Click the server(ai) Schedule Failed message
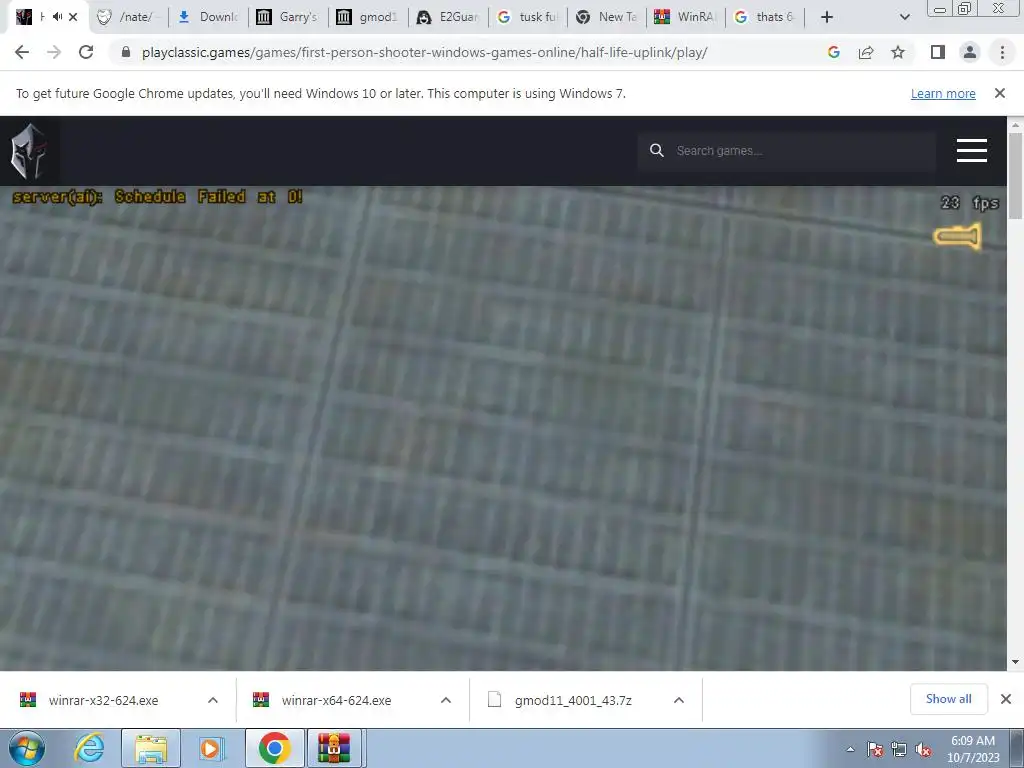The image size is (1024, 768). pyautogui.click(x=157, y=197)
